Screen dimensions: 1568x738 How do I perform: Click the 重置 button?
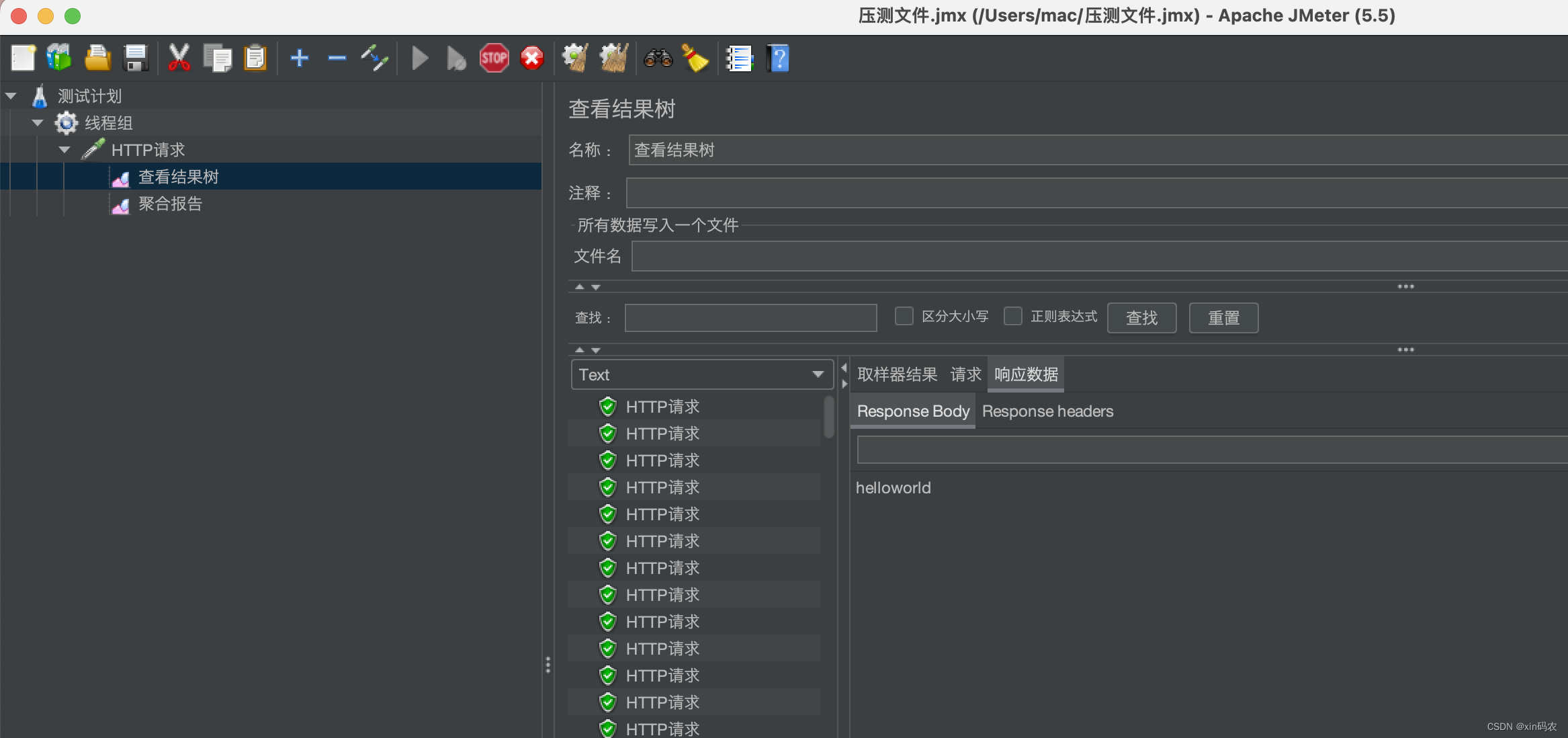point(1223,317)
